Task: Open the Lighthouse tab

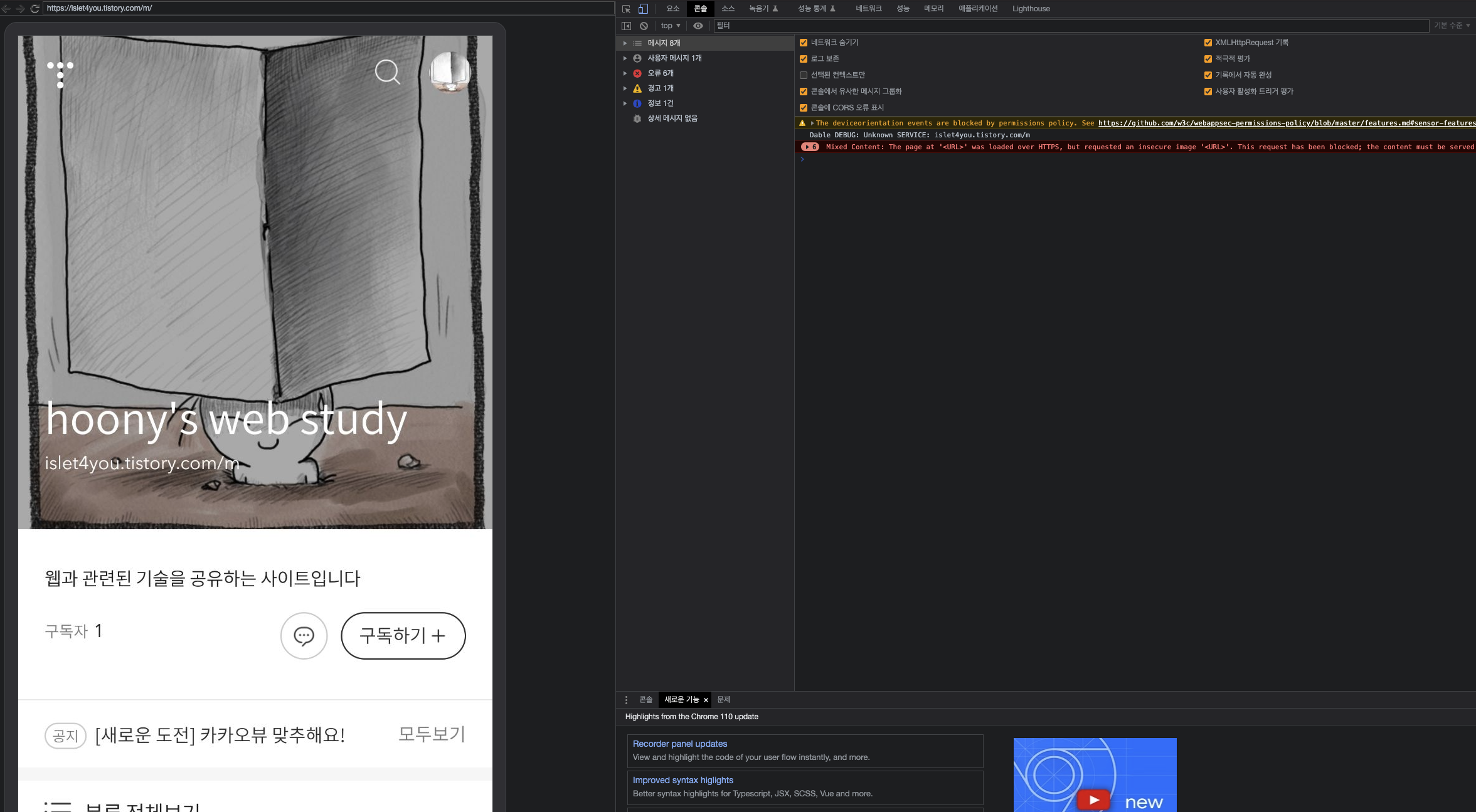Action: pyautogui.click(x=1031, y=9)
